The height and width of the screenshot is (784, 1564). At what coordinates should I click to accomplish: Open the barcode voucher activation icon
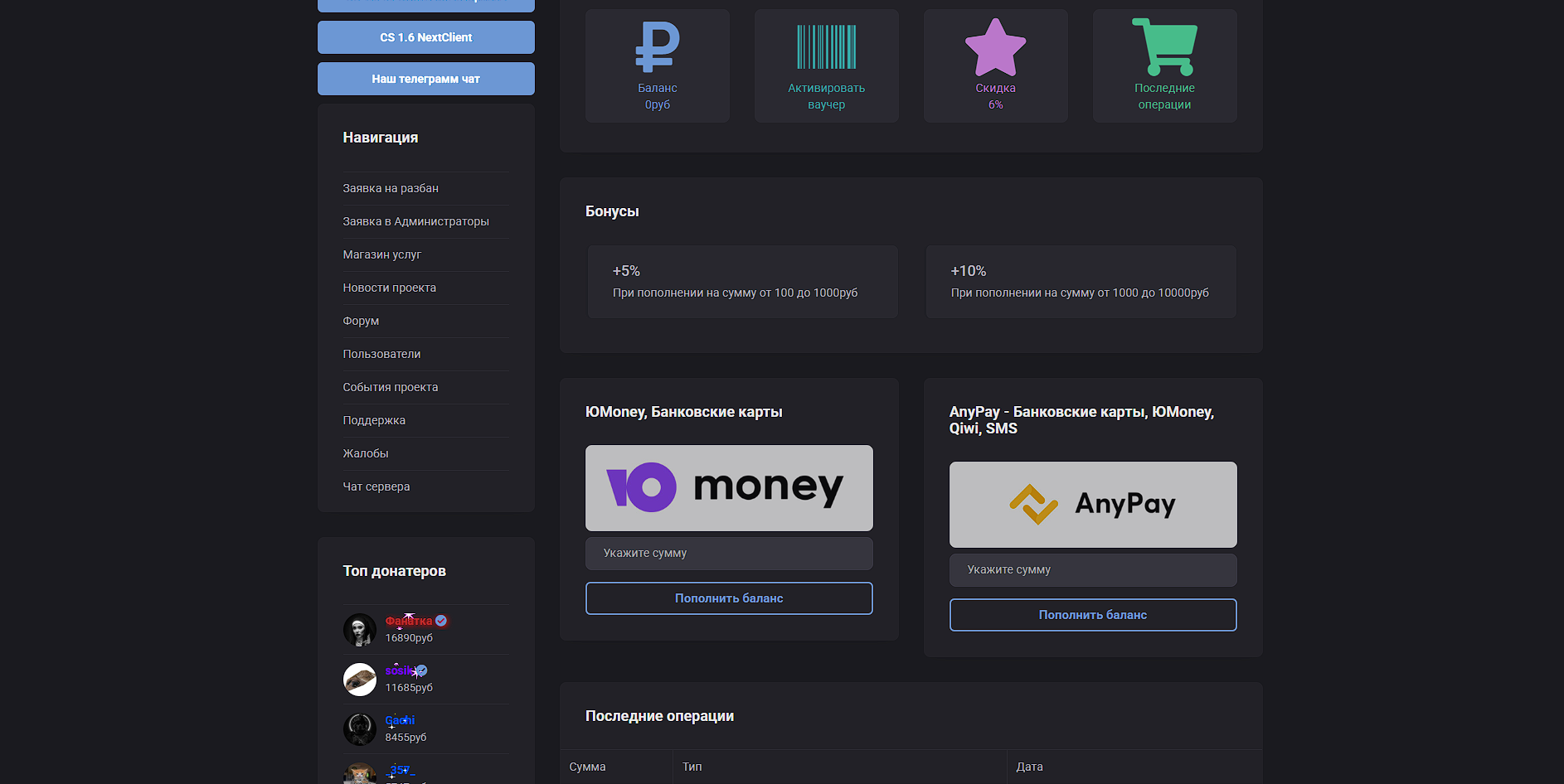point(826,46)
